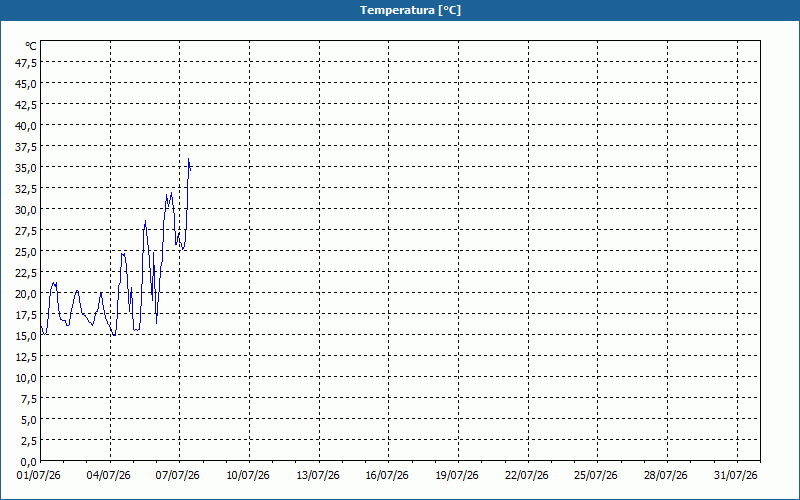Select the 40,0 y-axis label
The image size is (800, 500).
(x=27, y=126)
